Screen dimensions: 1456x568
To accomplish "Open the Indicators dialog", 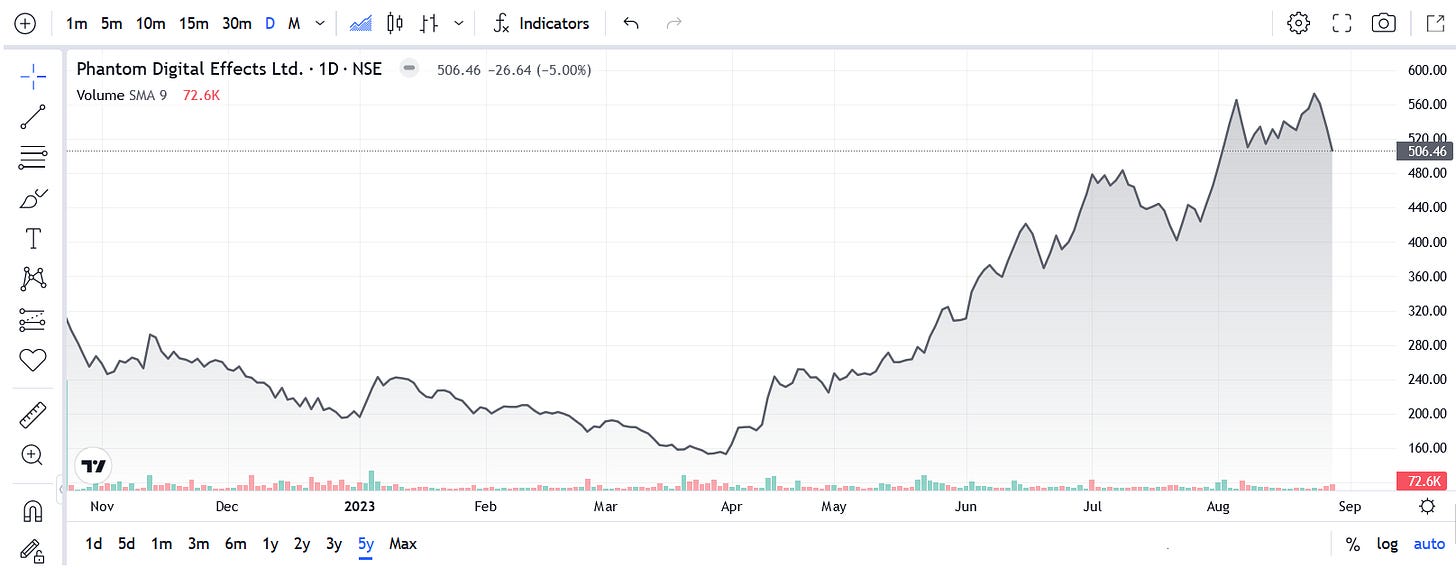I will click(541, 23).
